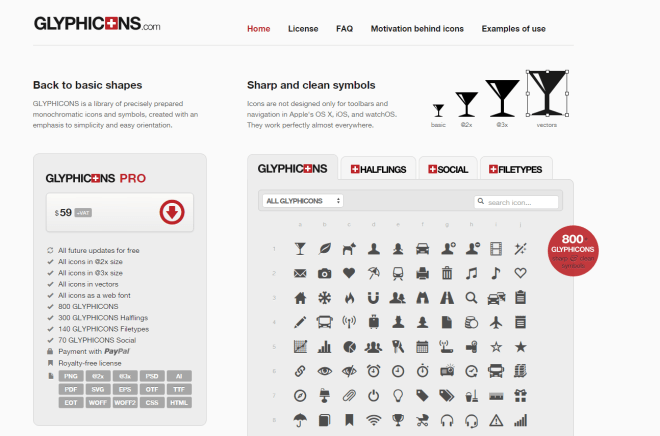Viewport: 660px width, 436px height.
Task: Open the SOCIAL icons tab
Action: pos(447,169)
